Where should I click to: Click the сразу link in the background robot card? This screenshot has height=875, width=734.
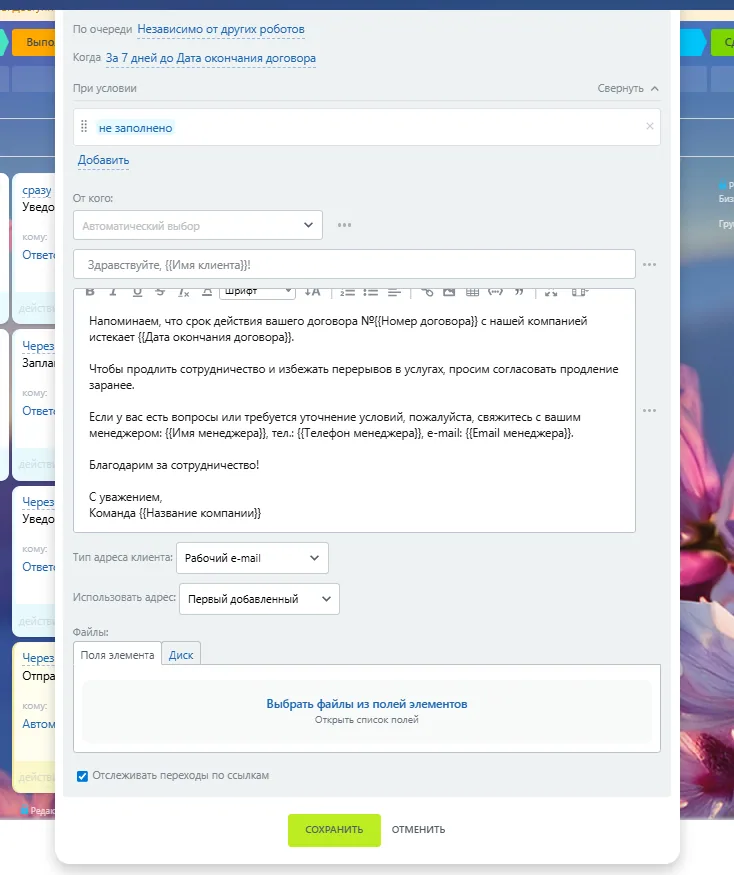(x=37, y=190)
